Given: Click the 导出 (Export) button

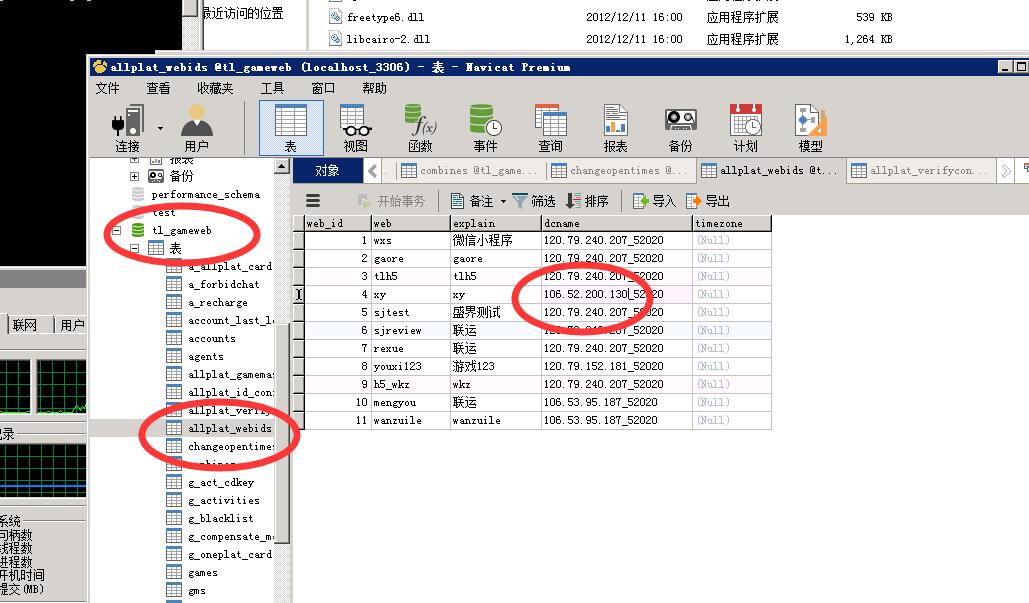Looking at the screenshot, I should tap(708, 201).
